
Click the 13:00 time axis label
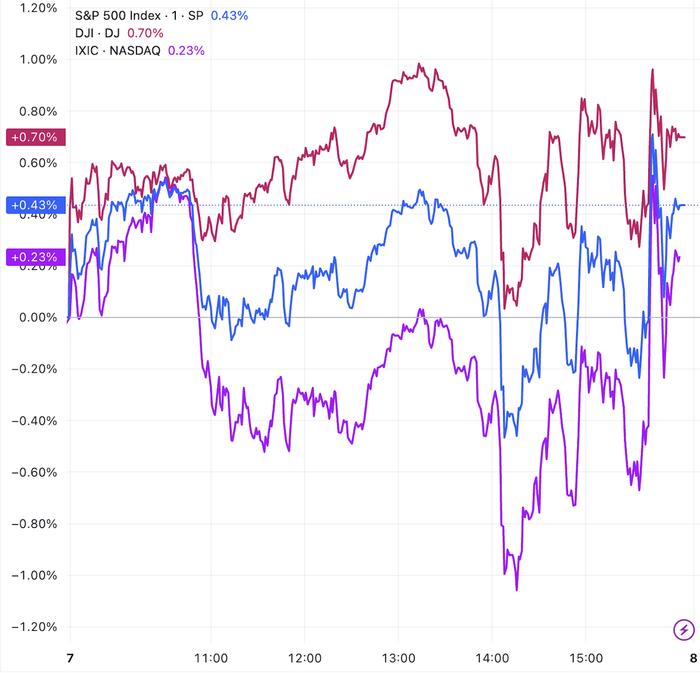[398, 658]
